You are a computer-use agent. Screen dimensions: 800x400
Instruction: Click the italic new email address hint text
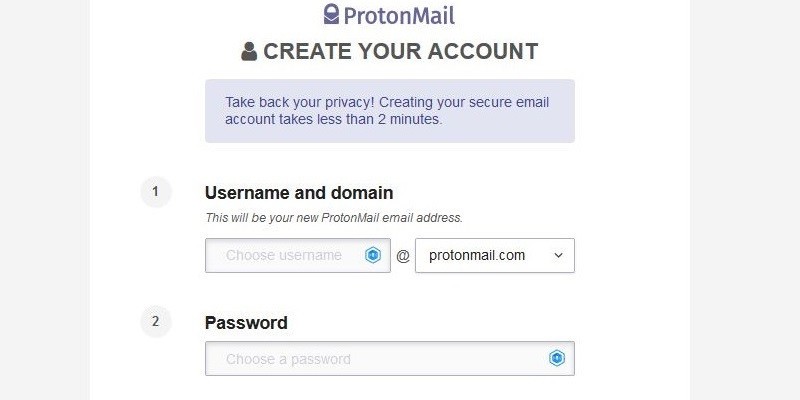(x=333, y=217)
